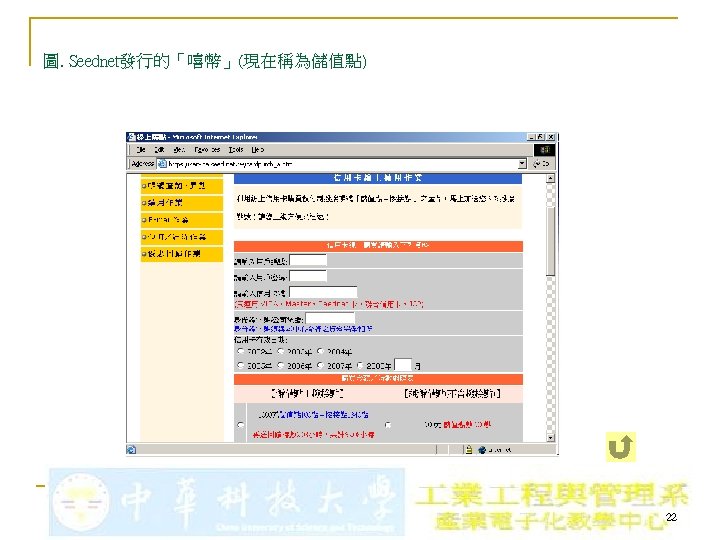Click the first orange section header bar
The height and width of the screenshot is (540, 720).
[378, 246]
